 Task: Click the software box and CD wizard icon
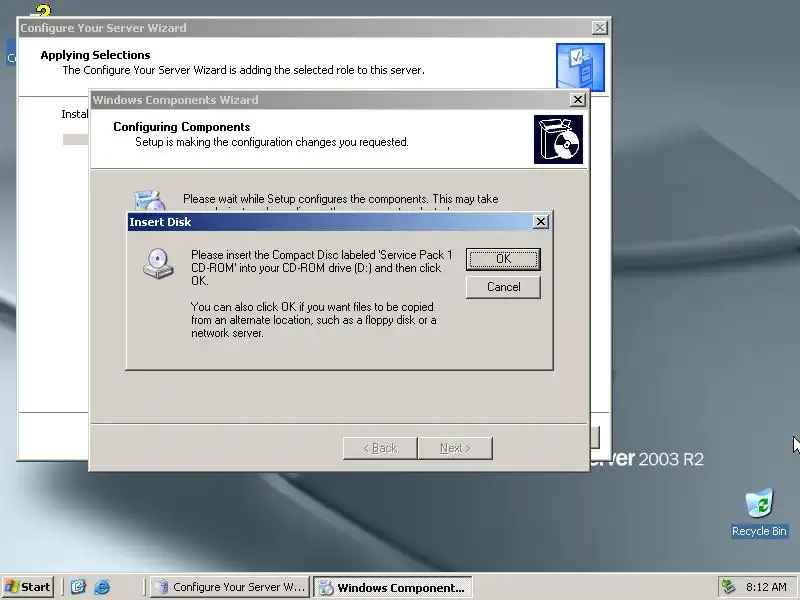(558, 139)
